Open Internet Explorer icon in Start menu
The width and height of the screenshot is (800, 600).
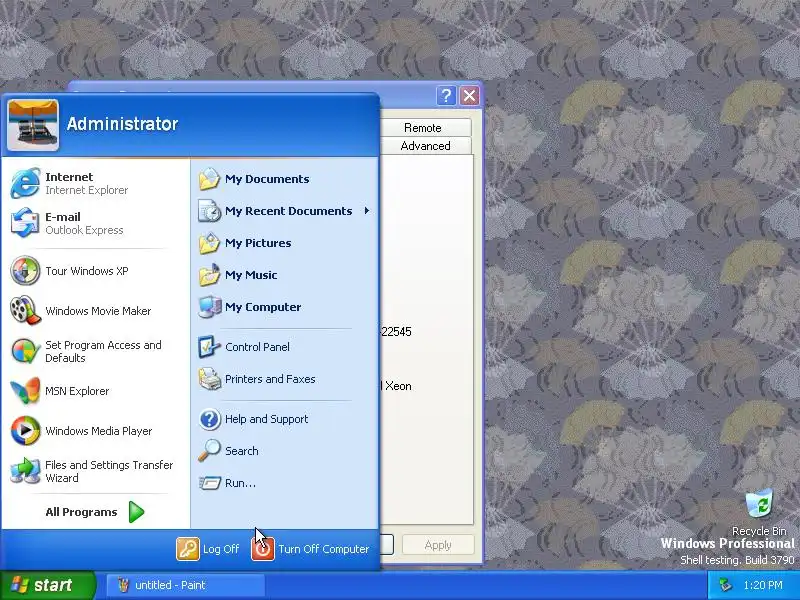(25, 183)
